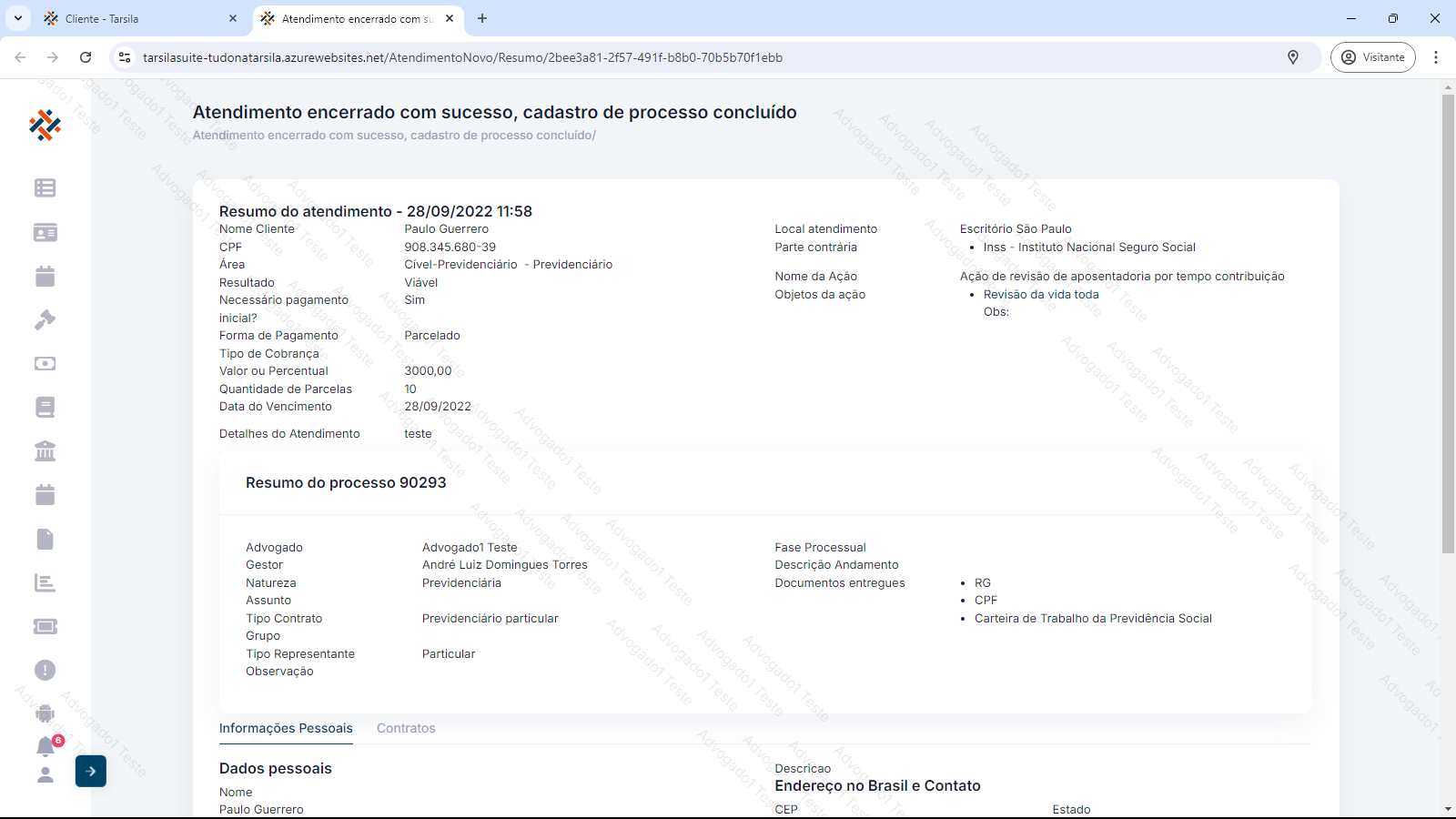Open the Android robot sidebar icon
The width and height of the screenshot is (1456, 819).
(x=45, y=713)
